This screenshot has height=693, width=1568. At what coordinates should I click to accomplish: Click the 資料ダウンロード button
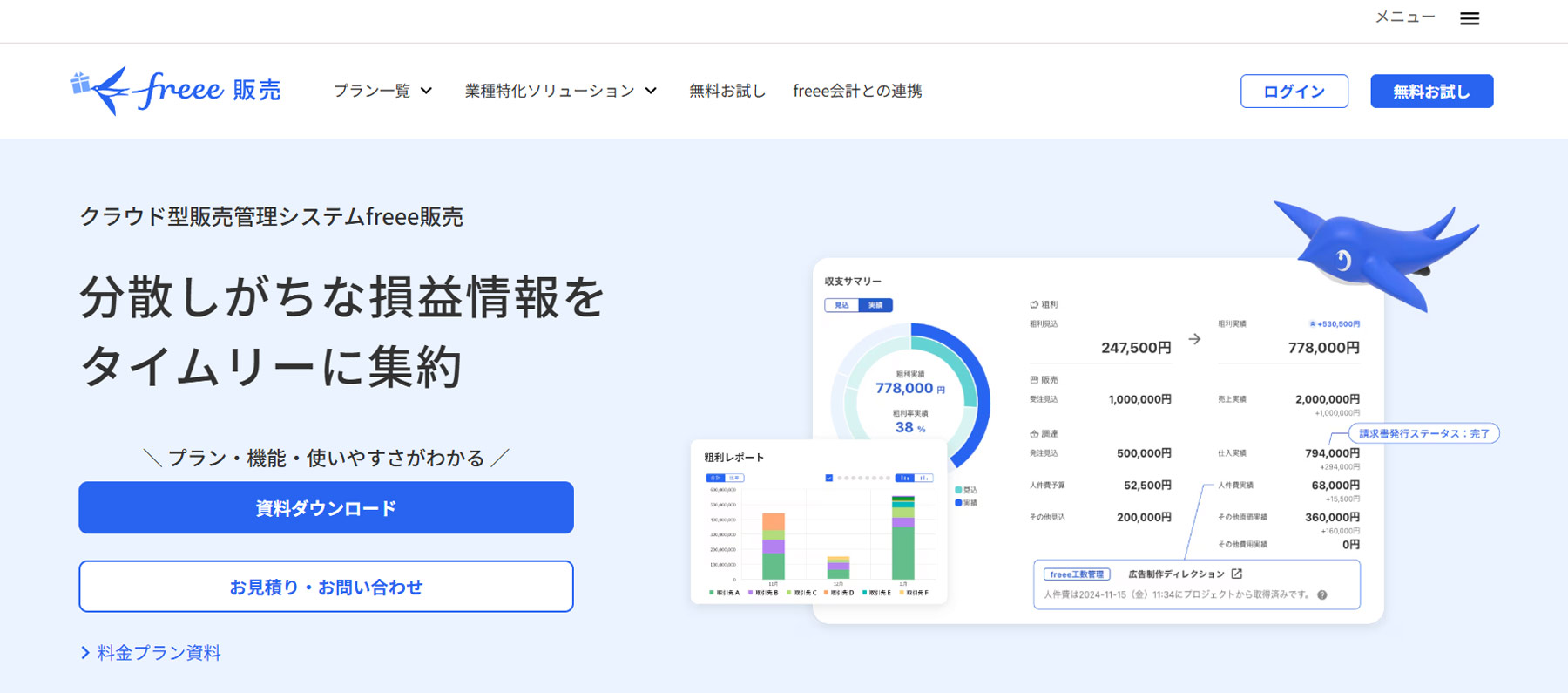point(326,507)
